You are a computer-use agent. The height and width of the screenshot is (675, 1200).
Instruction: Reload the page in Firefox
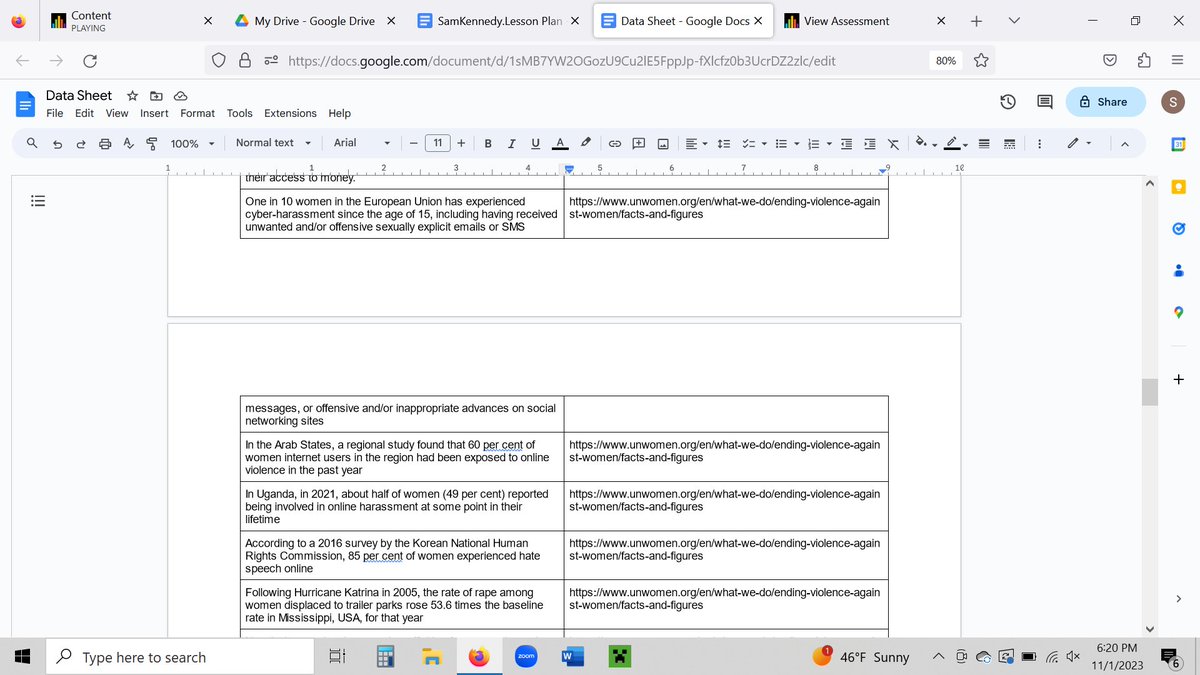[90, 60]
